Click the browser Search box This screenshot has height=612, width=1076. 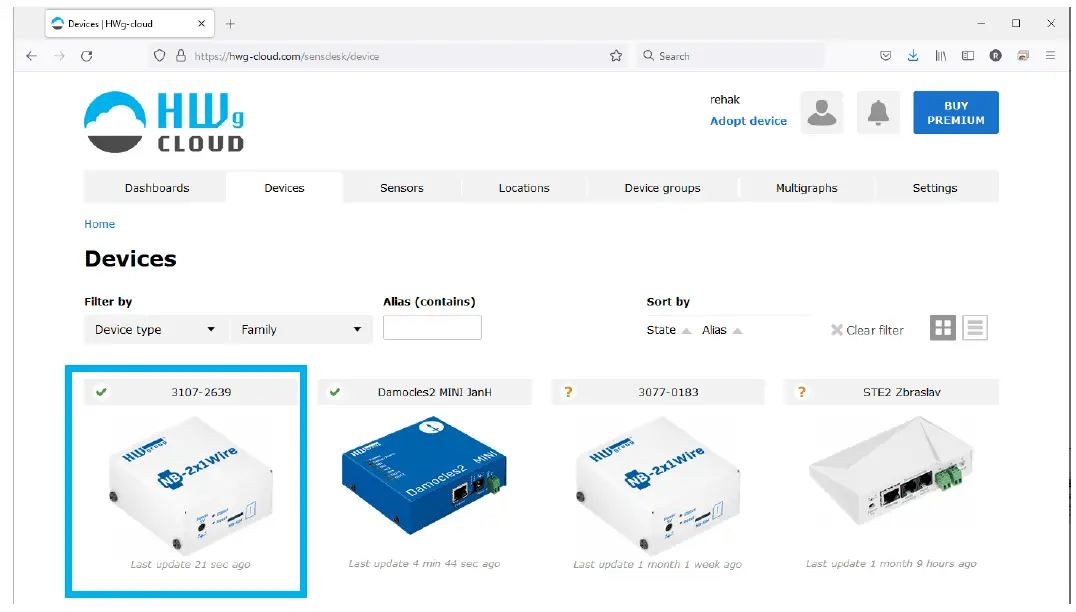(x=731, y=56)
